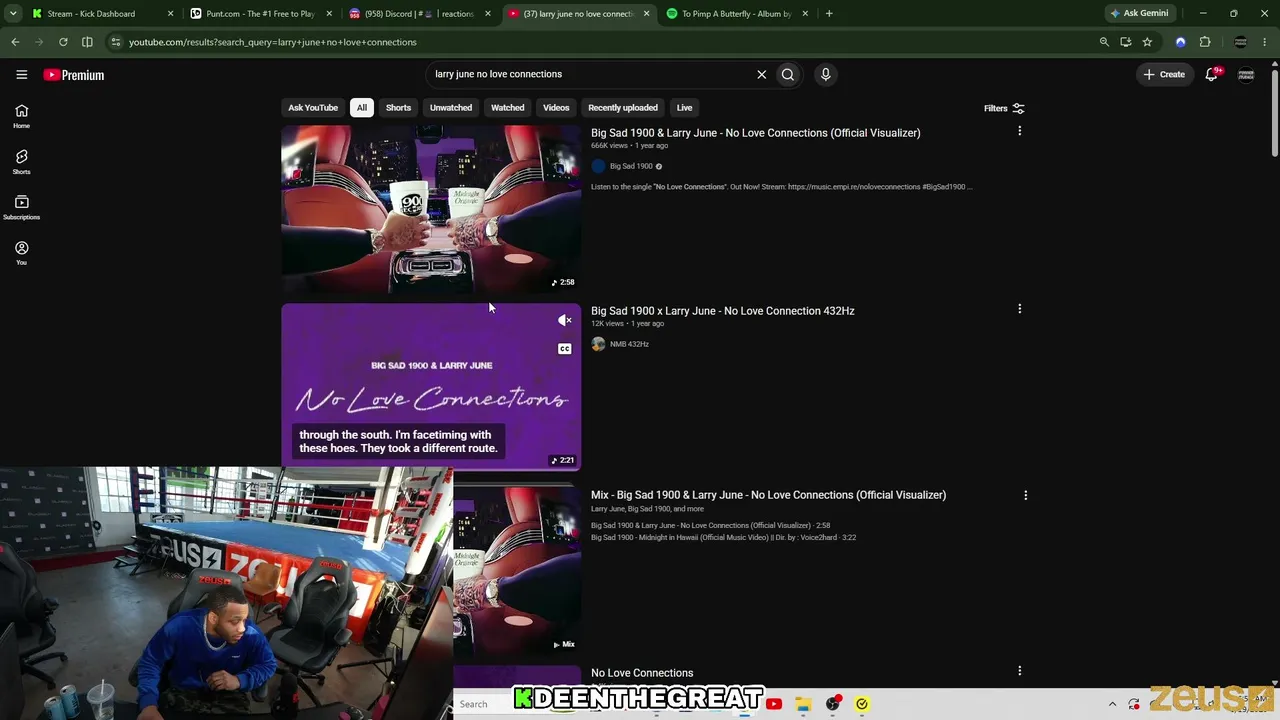Image resolution: width=1280 pixels, height=720 pixels.
Task: Click the magnifier search button
Action: [x=788, y=74]
